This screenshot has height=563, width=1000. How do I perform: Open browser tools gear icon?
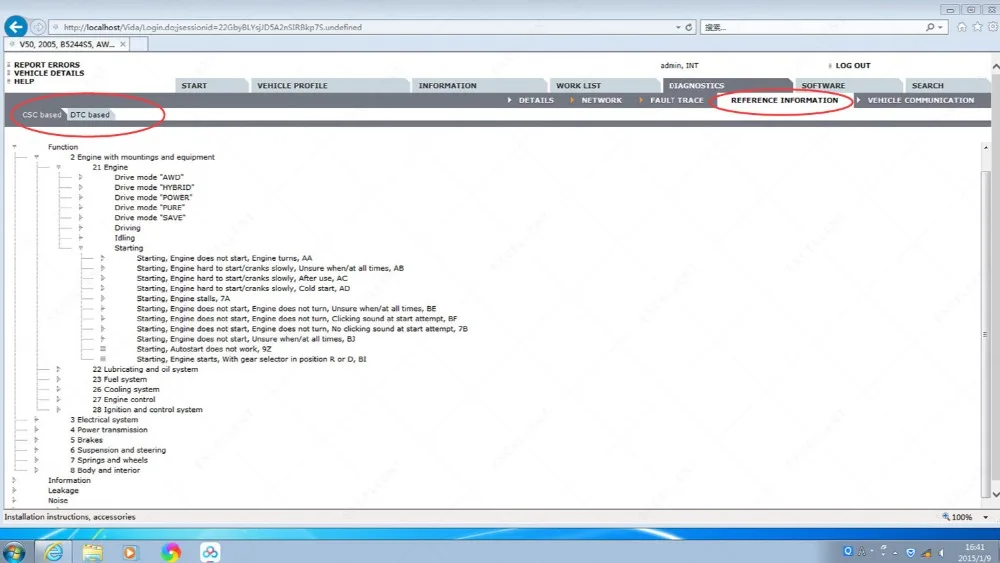[993, 27]
